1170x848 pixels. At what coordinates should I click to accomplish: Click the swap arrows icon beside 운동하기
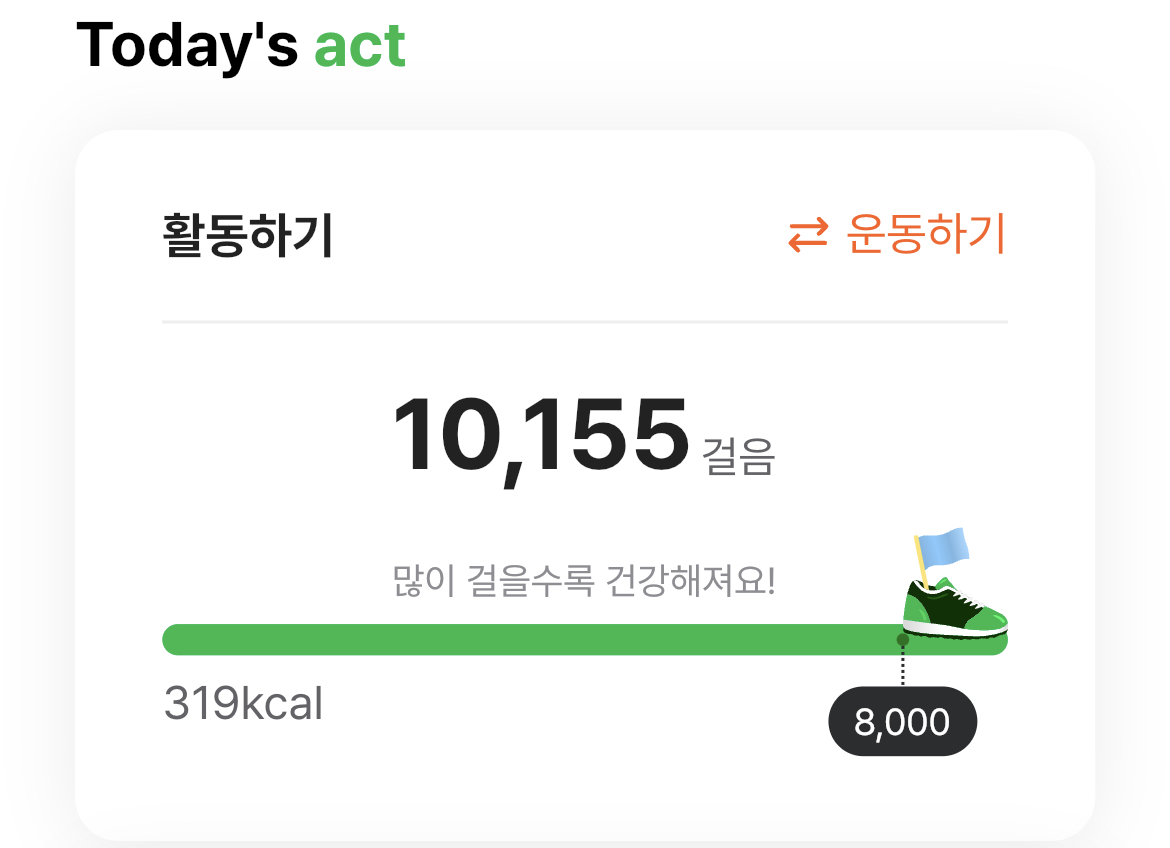click(x=808, y=236)
